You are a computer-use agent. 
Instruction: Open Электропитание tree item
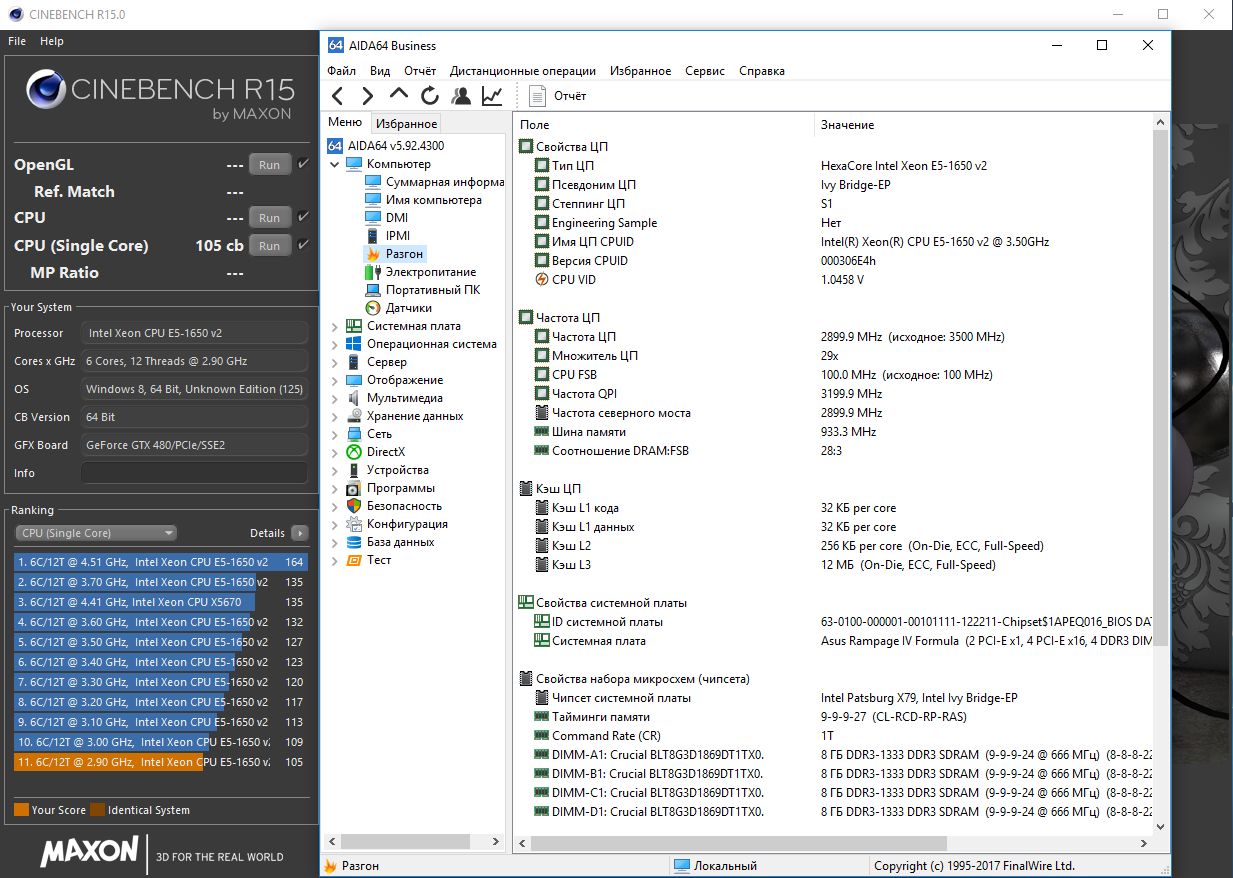tap(421, 272)
